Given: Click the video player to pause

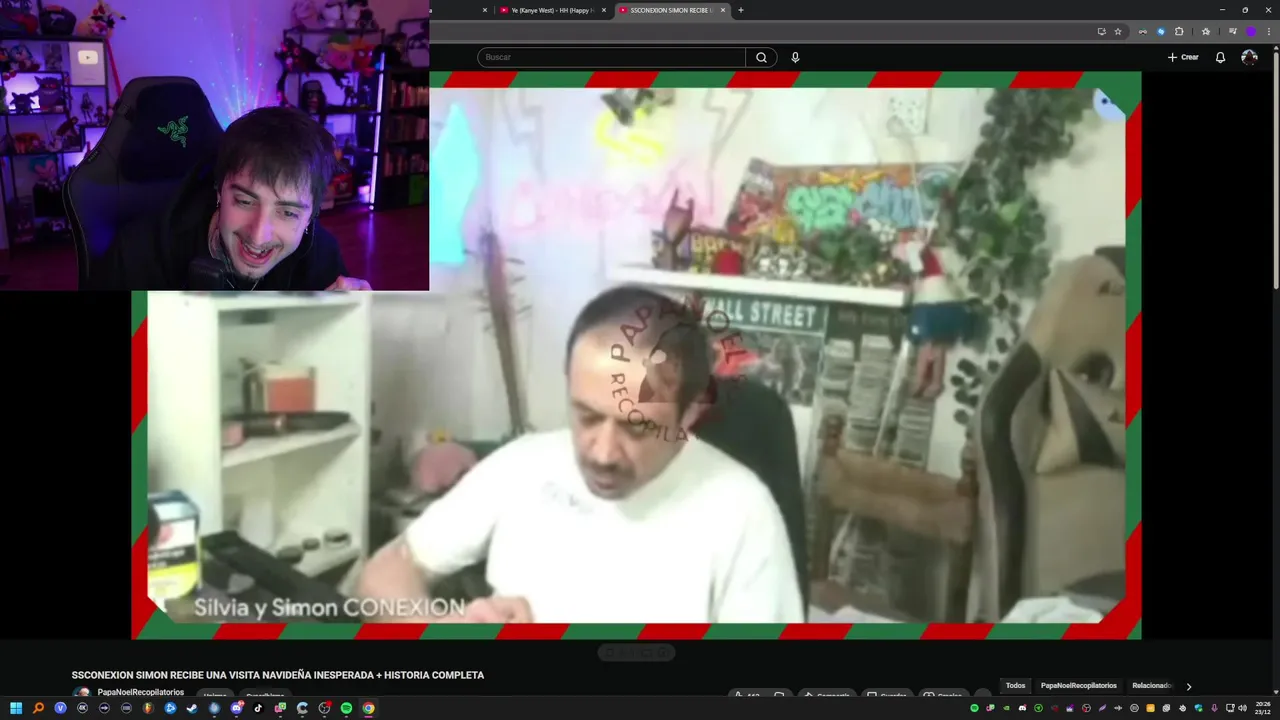Looking at the screenshot, I should pyautogui.click(x=636, y=355).
